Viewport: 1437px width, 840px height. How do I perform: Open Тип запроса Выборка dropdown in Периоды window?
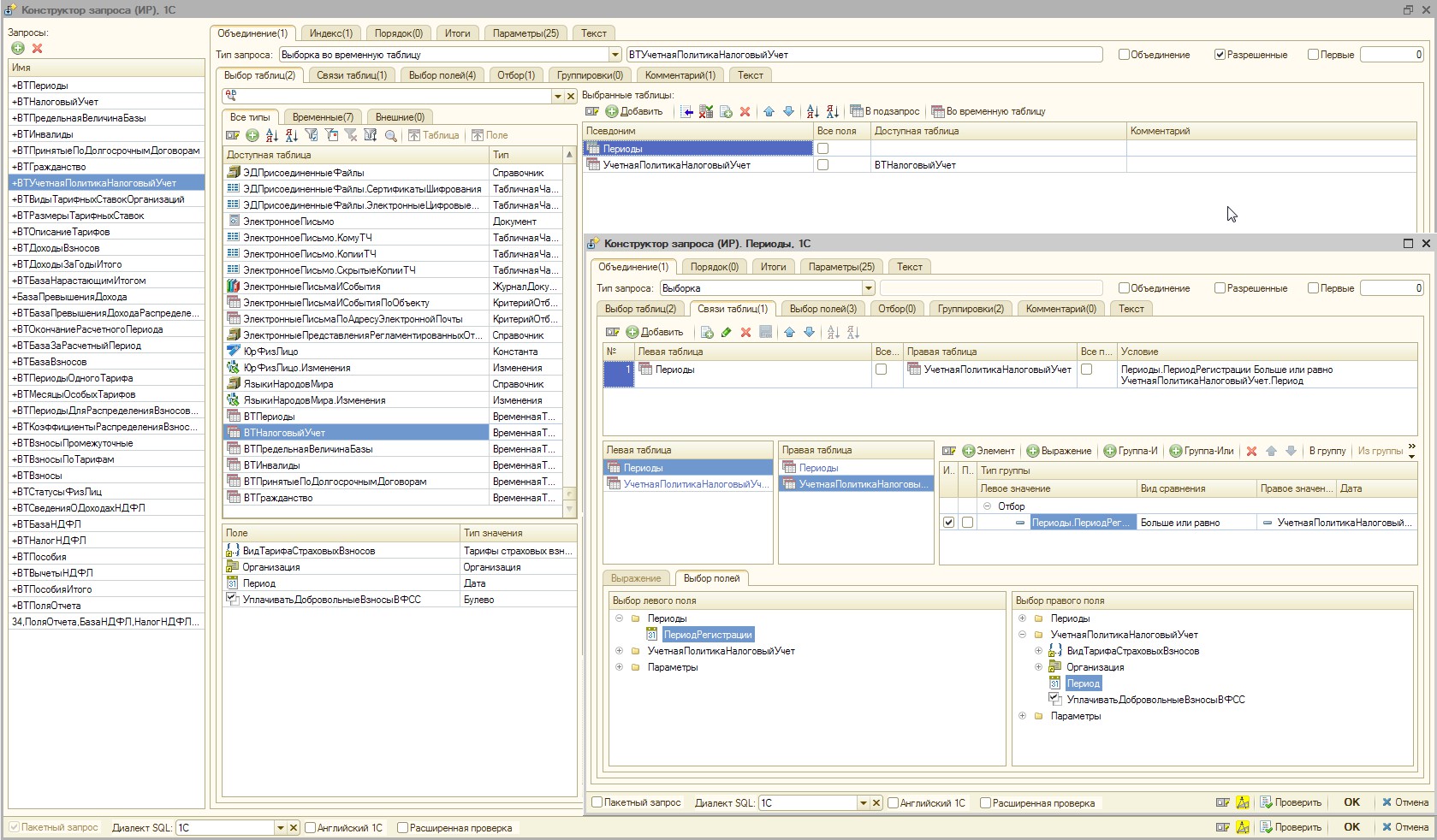(868, 288)
